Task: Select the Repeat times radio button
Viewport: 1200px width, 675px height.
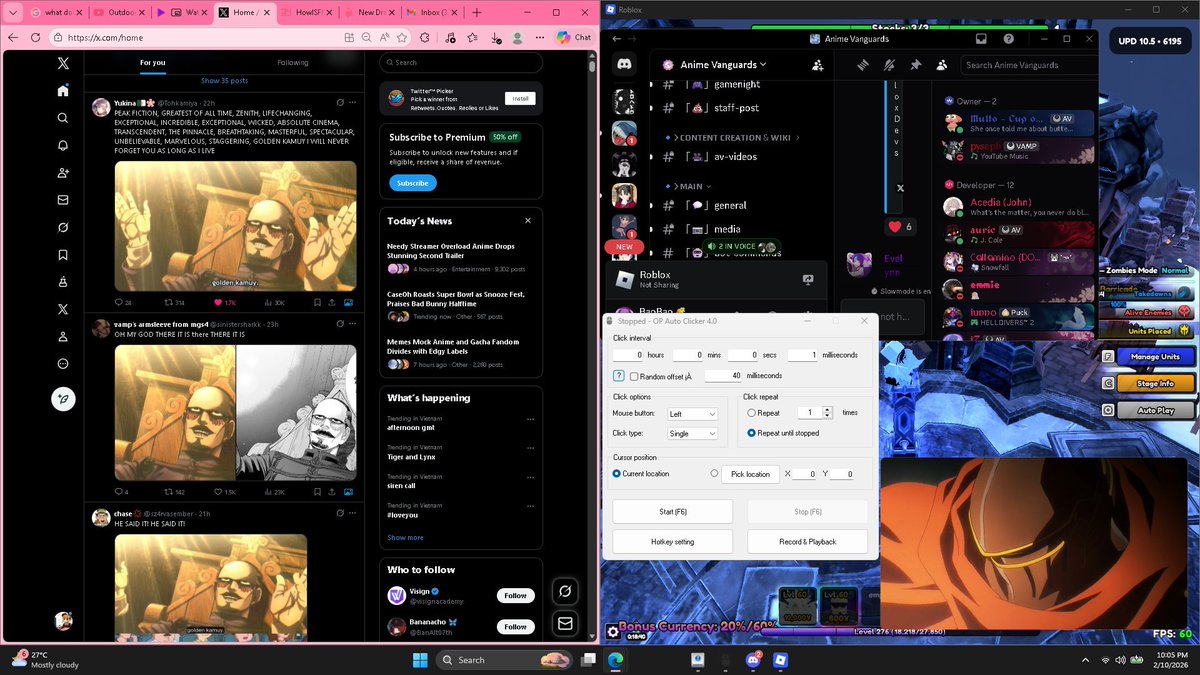Action: click(x=752, y=412)
